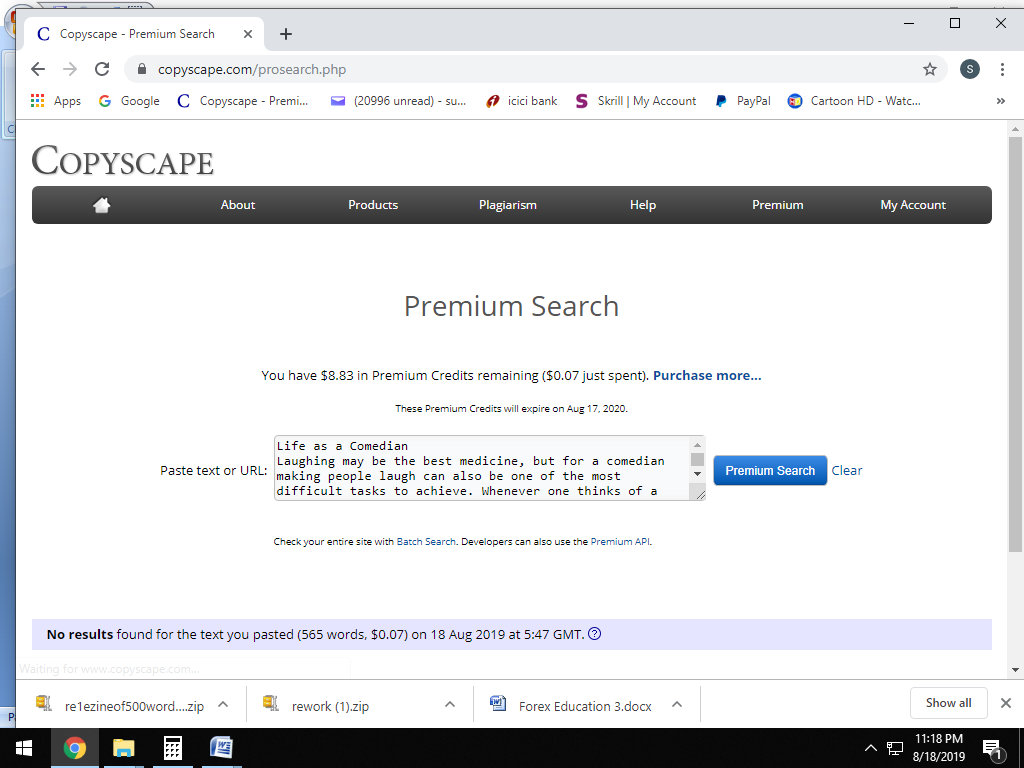Click the Premium Search button
This screenshot has height=768, width=1024.
click(x=770, y=470)
